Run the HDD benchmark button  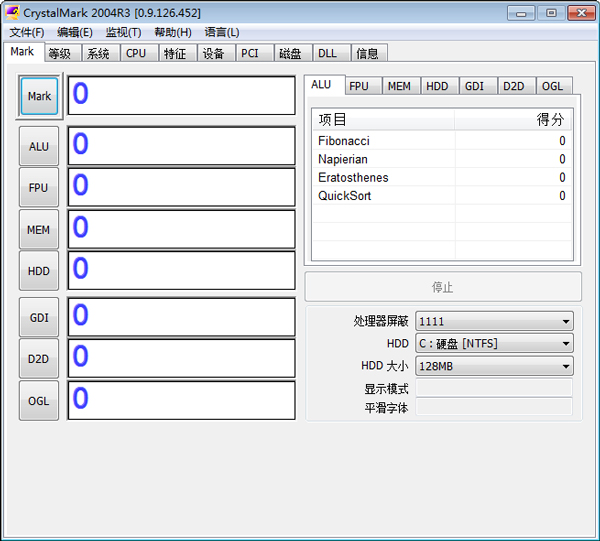[39, 271]
